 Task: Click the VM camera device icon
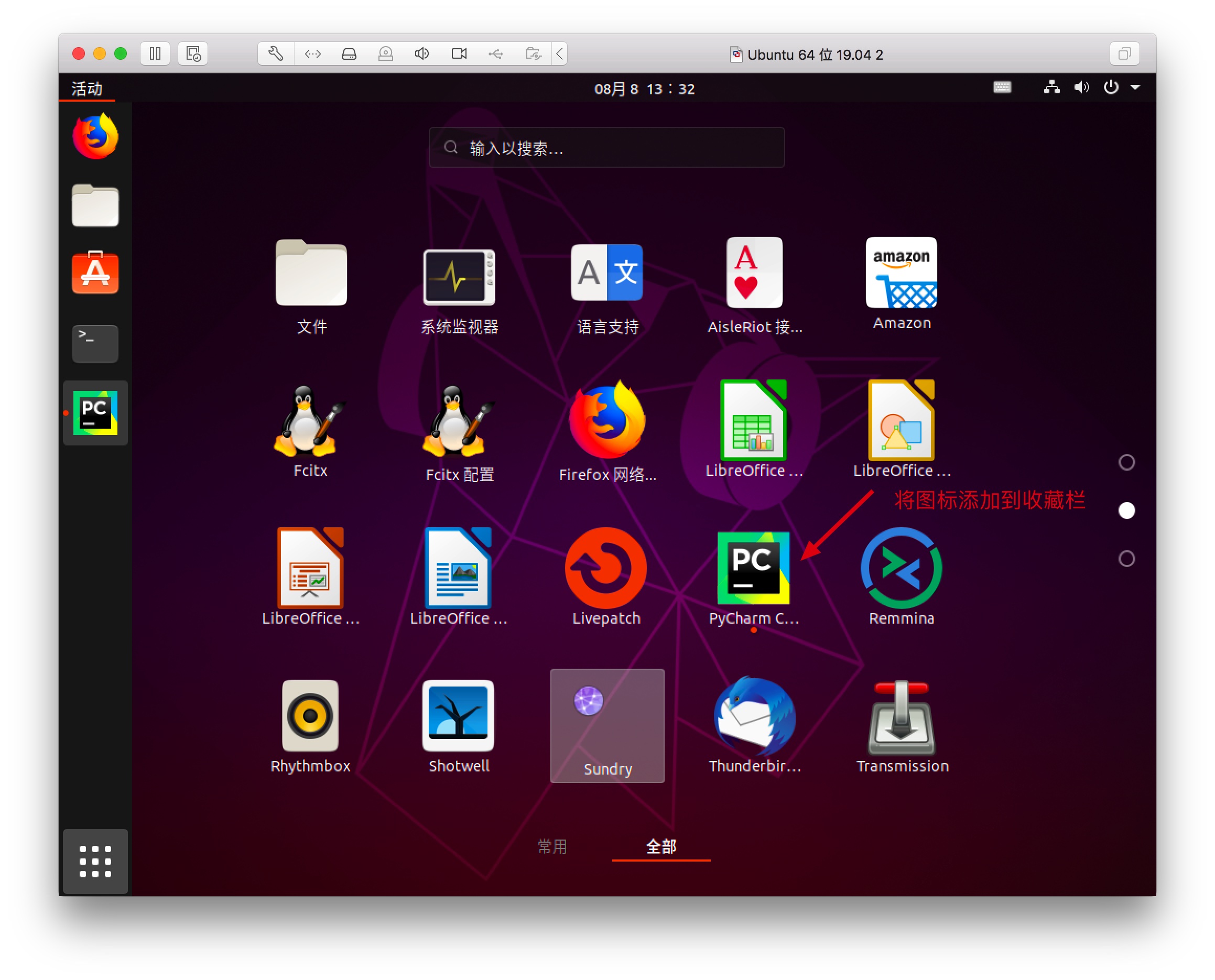point(459,53)
